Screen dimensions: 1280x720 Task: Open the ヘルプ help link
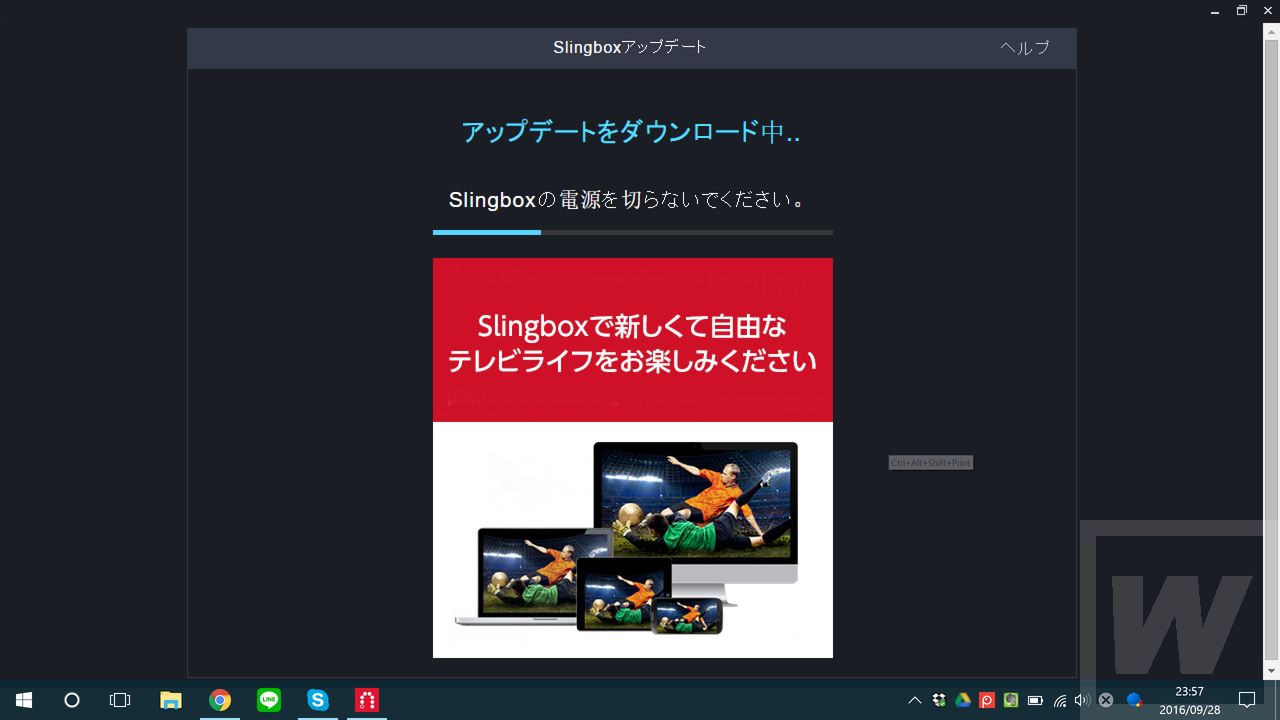click(x=1025, y=48)
